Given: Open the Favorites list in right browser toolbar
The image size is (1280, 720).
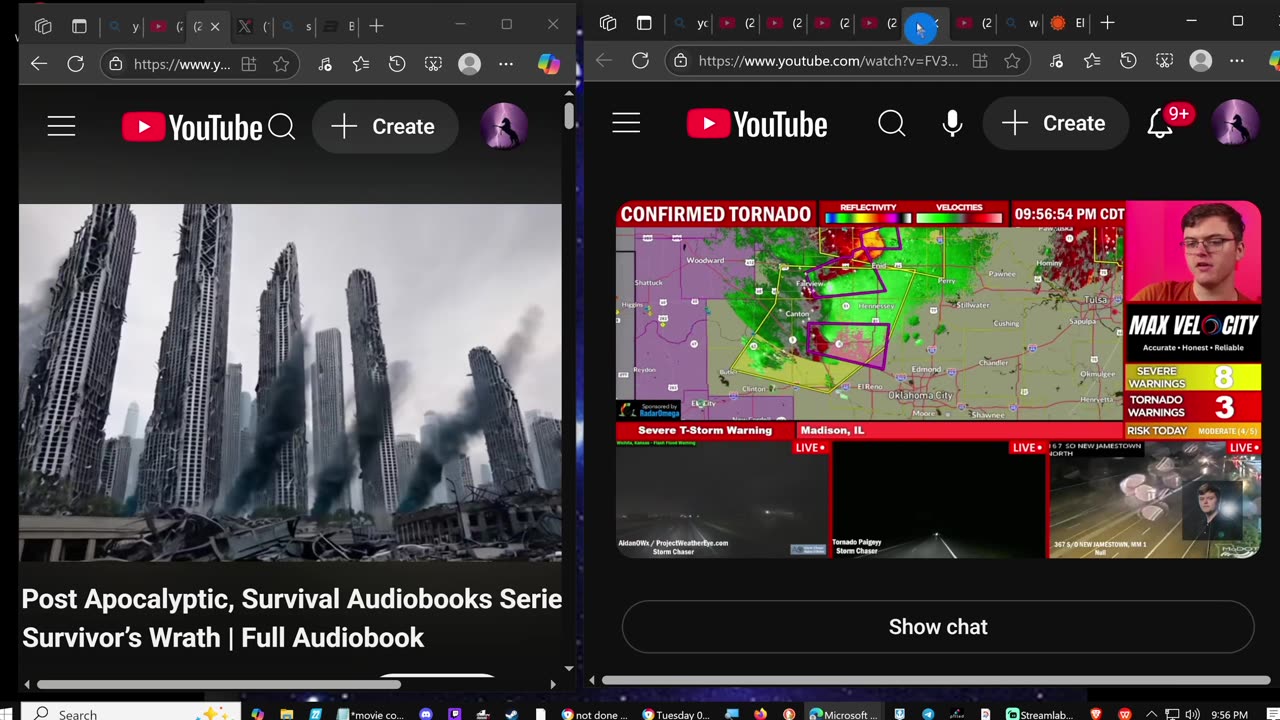Looking at the screenshot, I should [1092, 61].
